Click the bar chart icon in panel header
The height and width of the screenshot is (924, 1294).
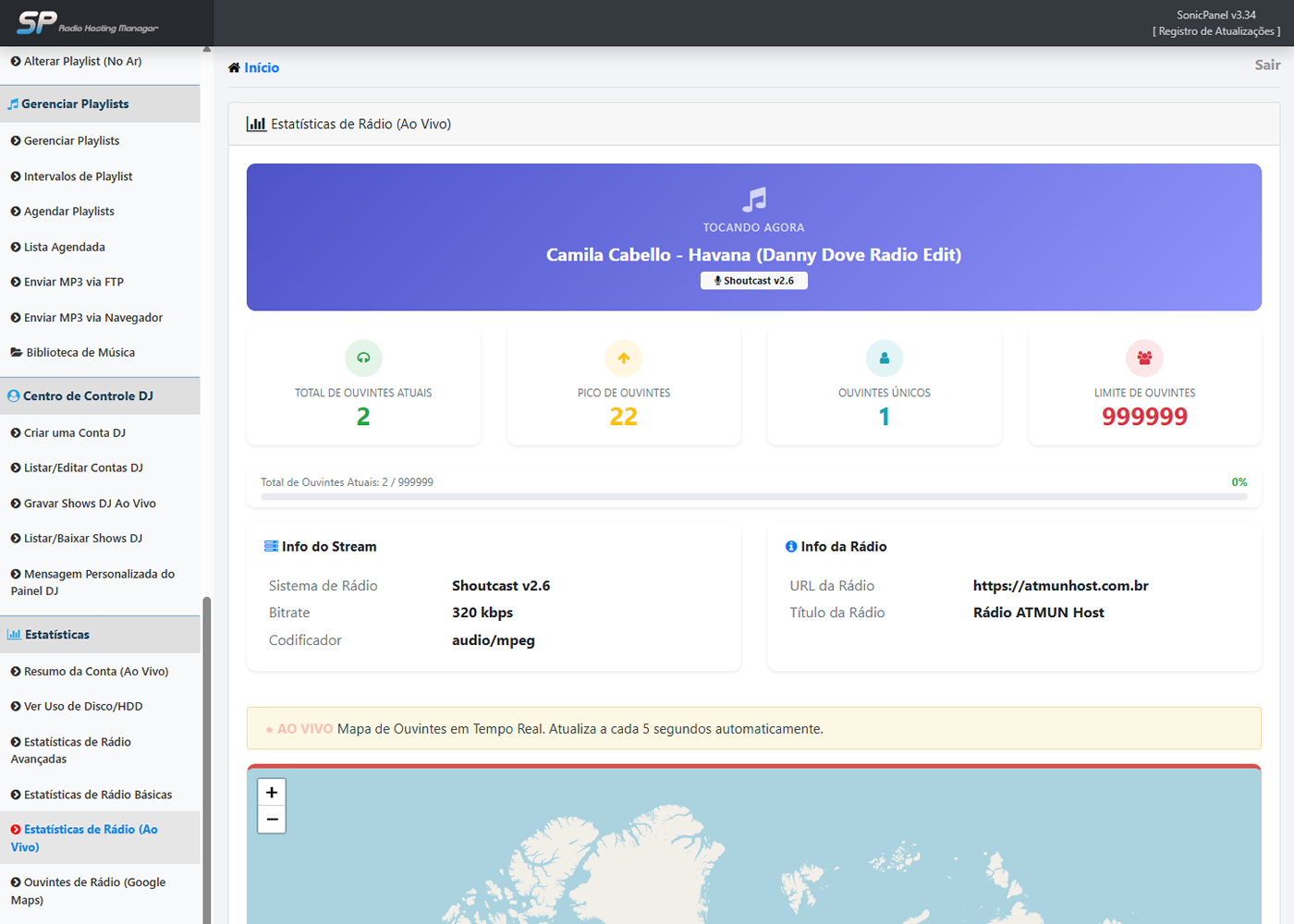point(256,124)
